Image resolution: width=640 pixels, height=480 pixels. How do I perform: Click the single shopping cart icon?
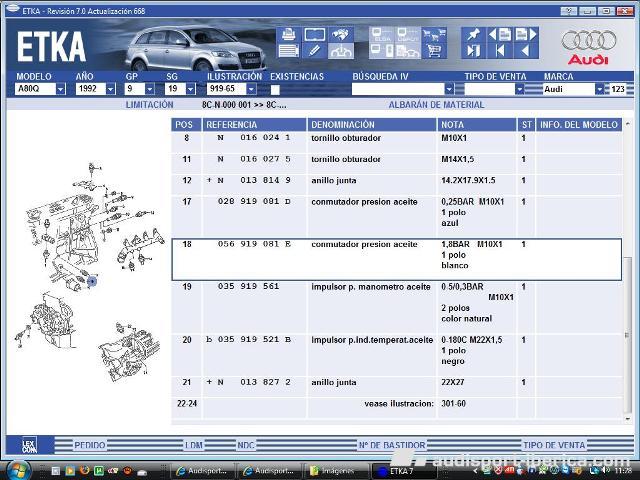(x=434, y=51)
